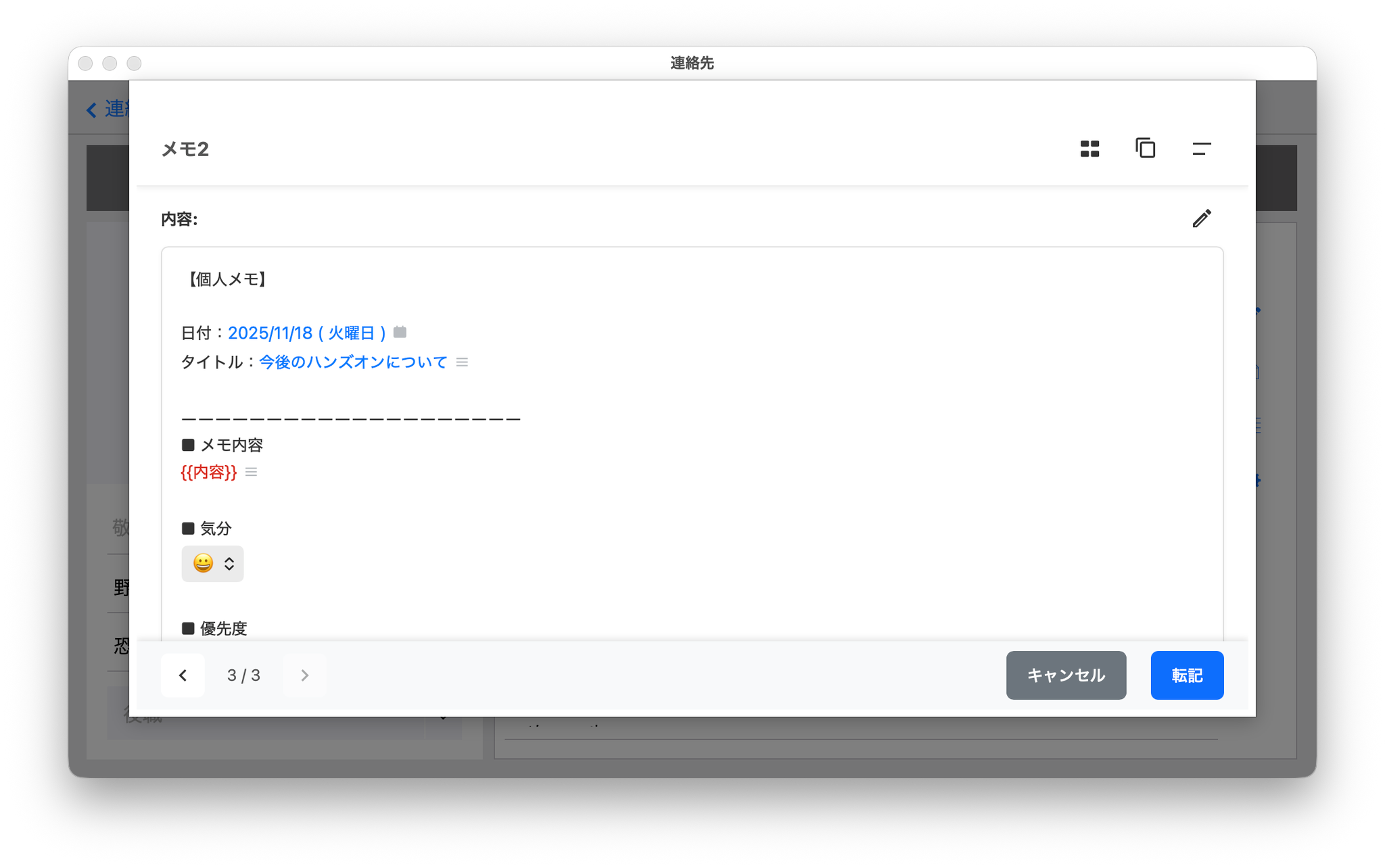Click list icon next to title
The width and height of the screenshot is (1385, 868).
462,362
